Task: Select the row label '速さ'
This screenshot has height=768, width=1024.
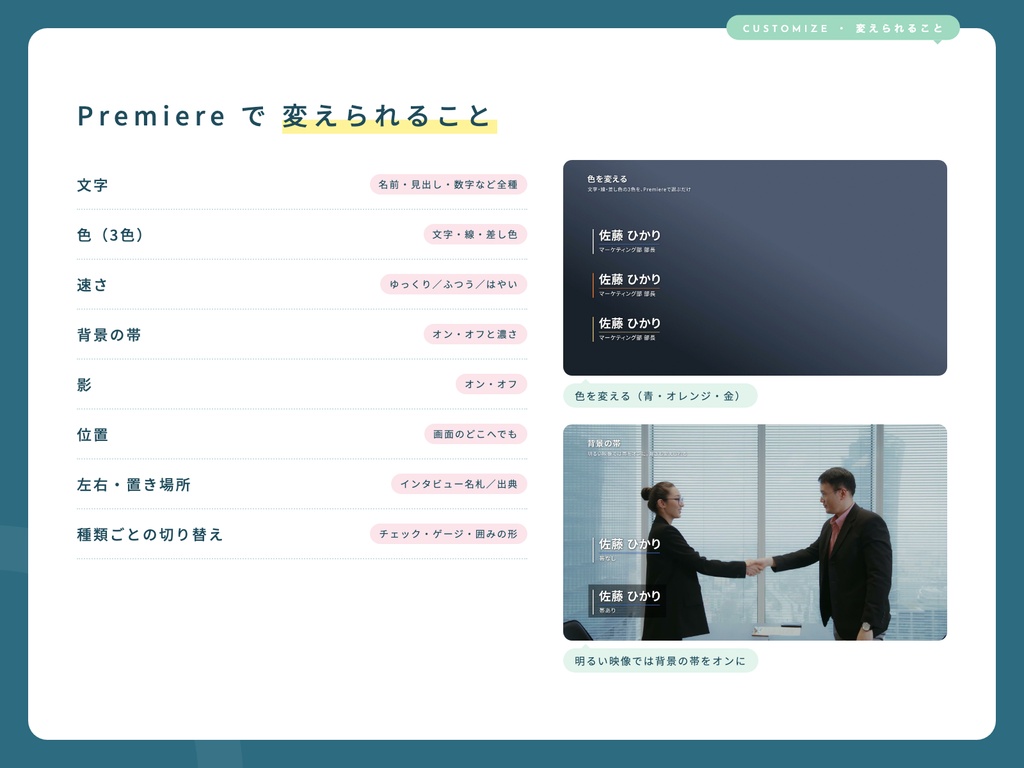Action: (x=92, y=285)
